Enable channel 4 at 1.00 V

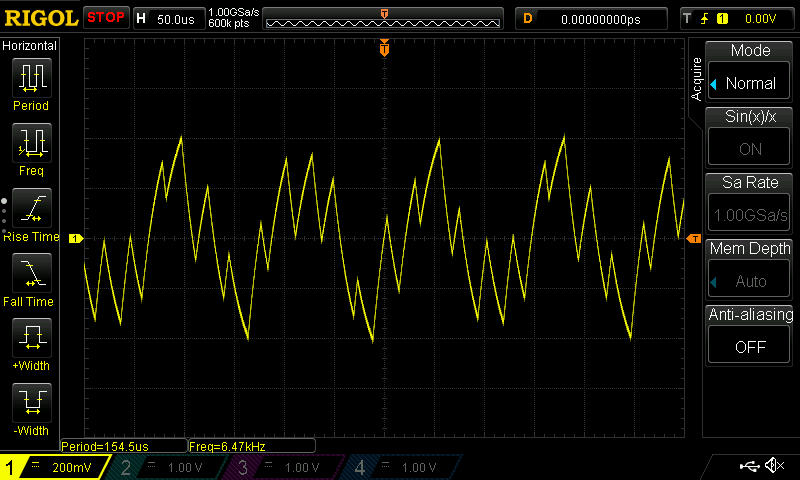click(x=403, y=467)
